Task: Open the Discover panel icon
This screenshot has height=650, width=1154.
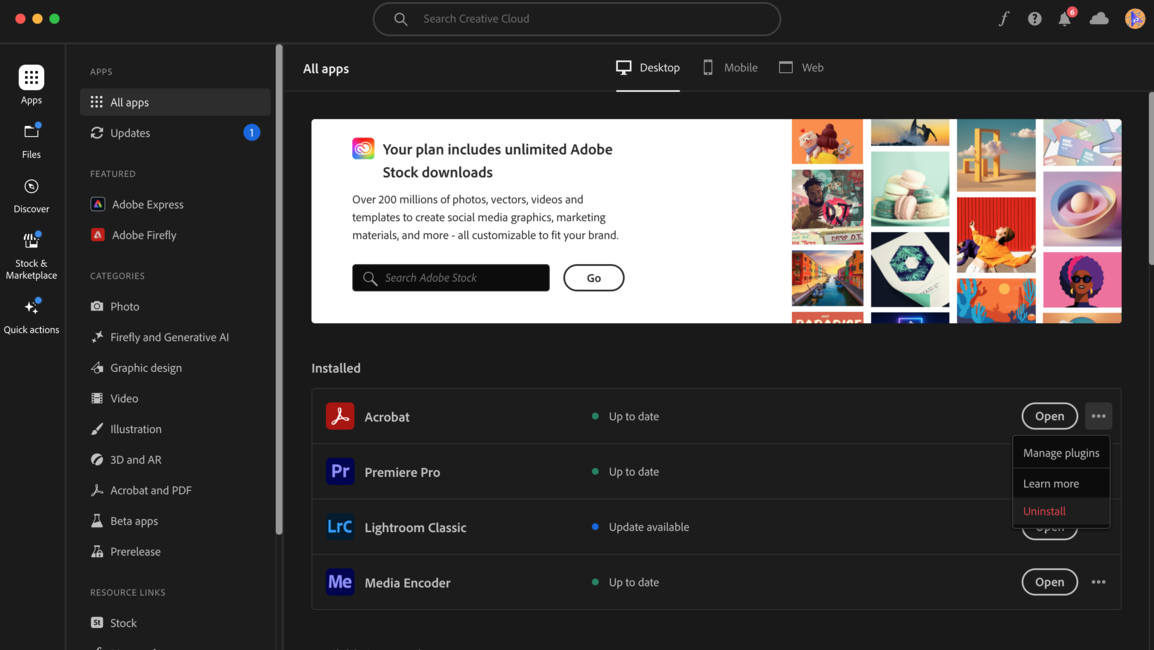Action: [x=31, y=195]
